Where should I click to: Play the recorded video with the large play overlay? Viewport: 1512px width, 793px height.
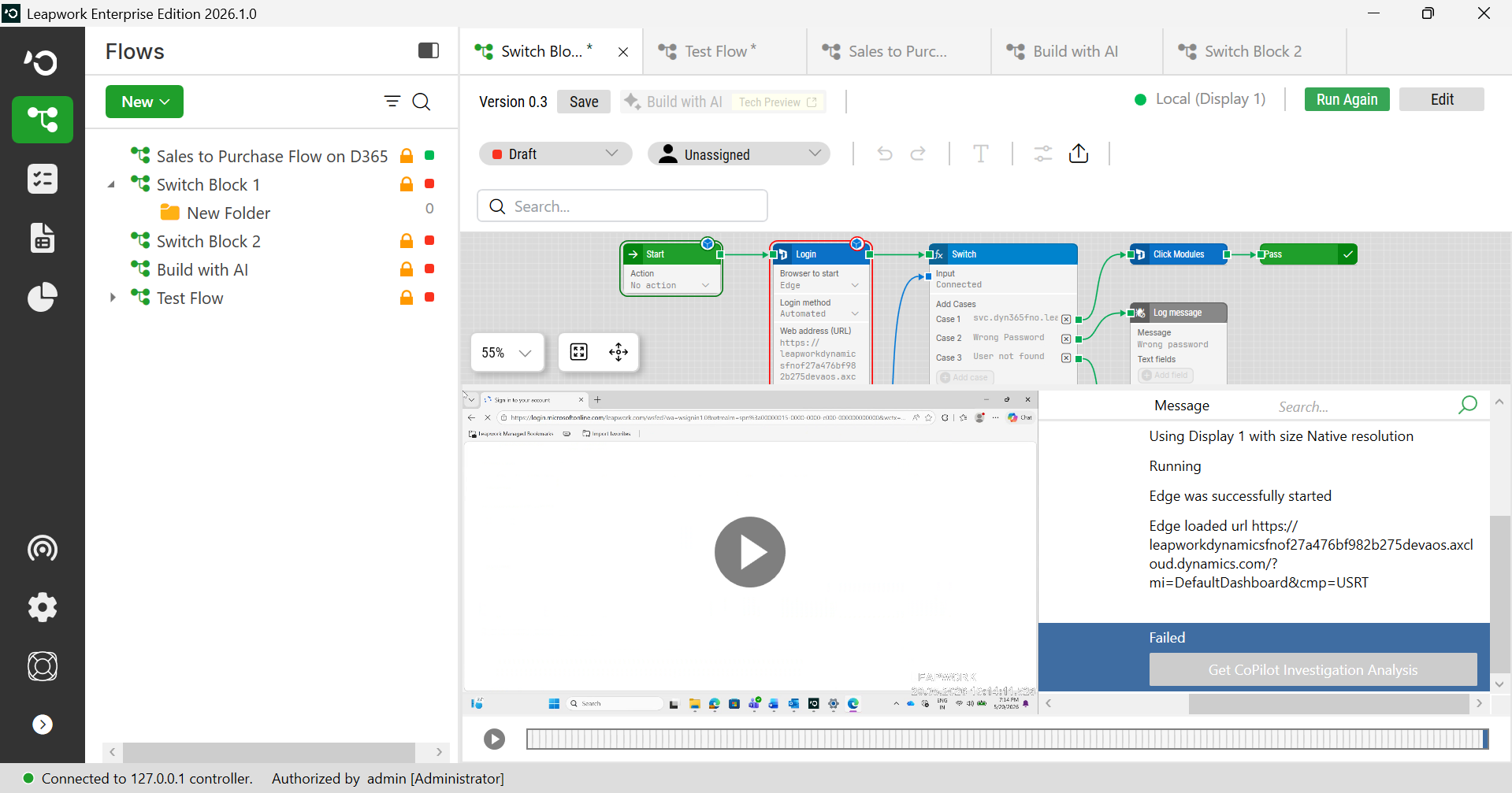[749, 551]
